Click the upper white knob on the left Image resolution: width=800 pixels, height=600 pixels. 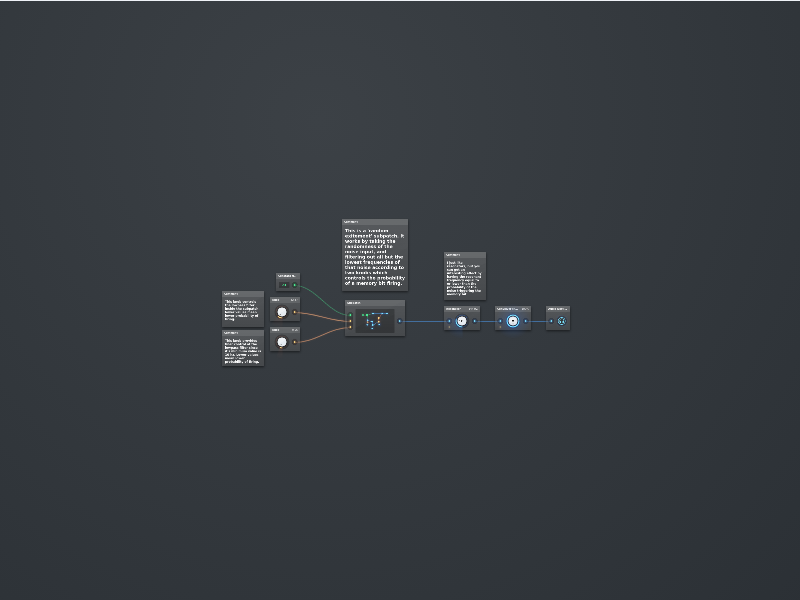tap(282, 313)
